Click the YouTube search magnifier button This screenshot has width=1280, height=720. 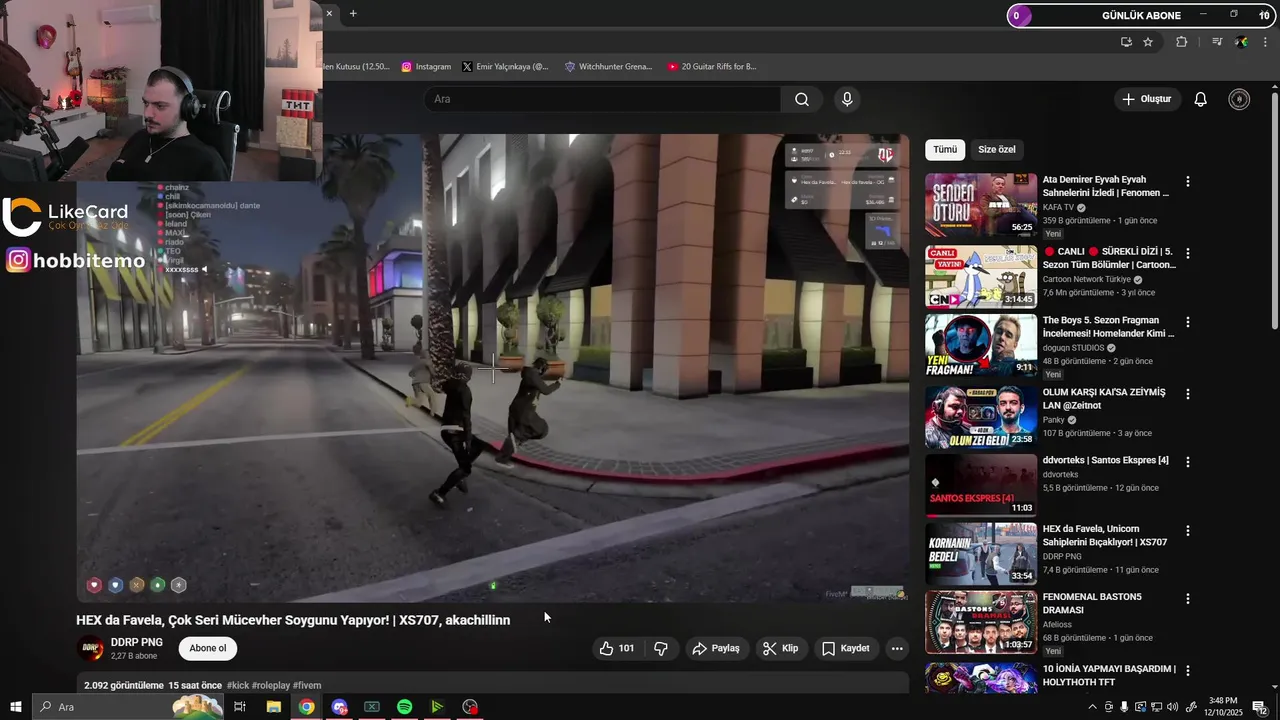click(x=802, y=99)
